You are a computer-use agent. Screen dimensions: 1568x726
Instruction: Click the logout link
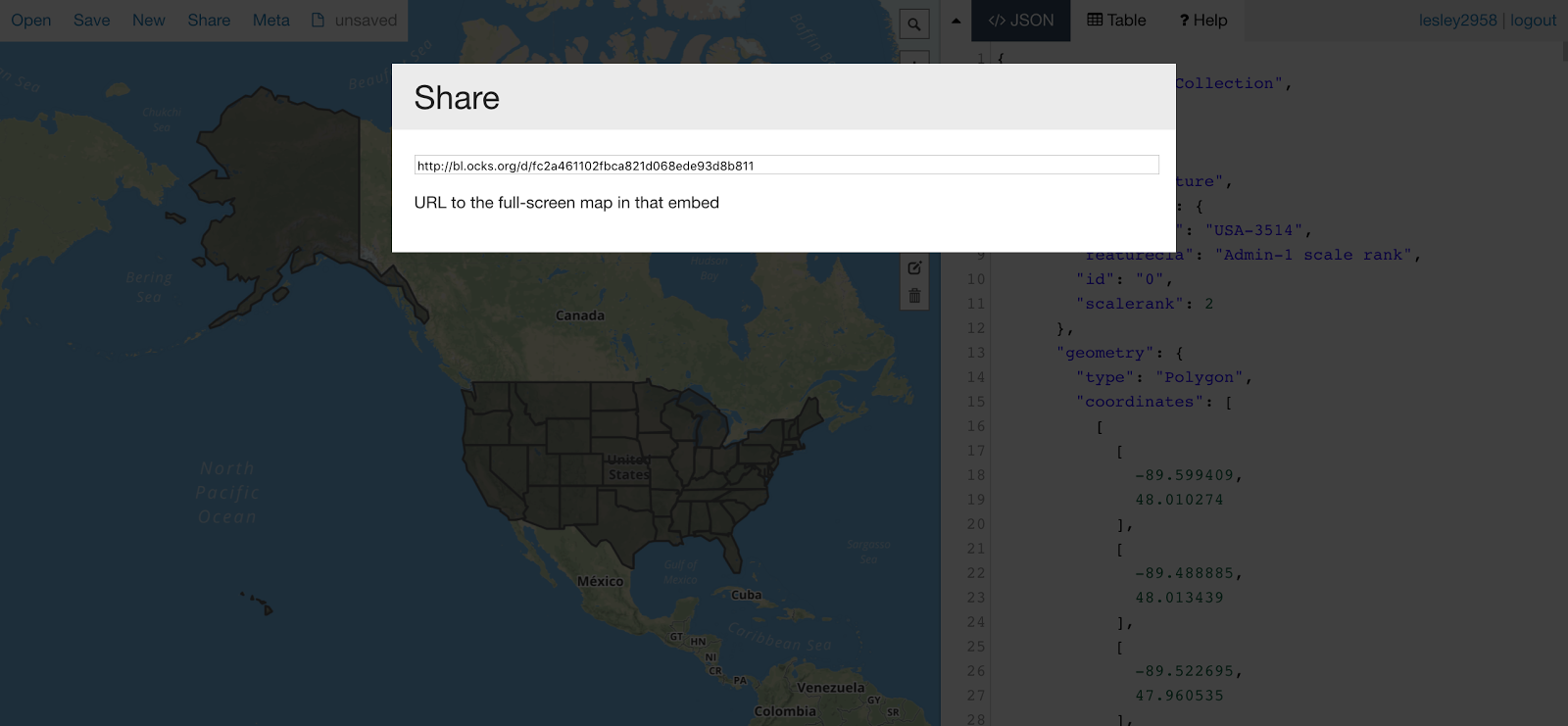1533,21
